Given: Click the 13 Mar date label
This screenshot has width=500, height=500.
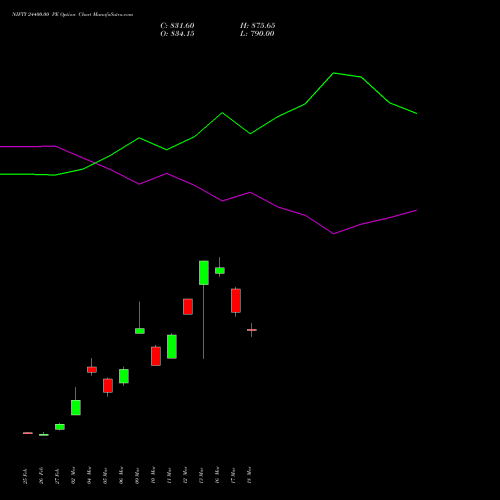Looking at the screenshot, I should click(x=202, y=475).
